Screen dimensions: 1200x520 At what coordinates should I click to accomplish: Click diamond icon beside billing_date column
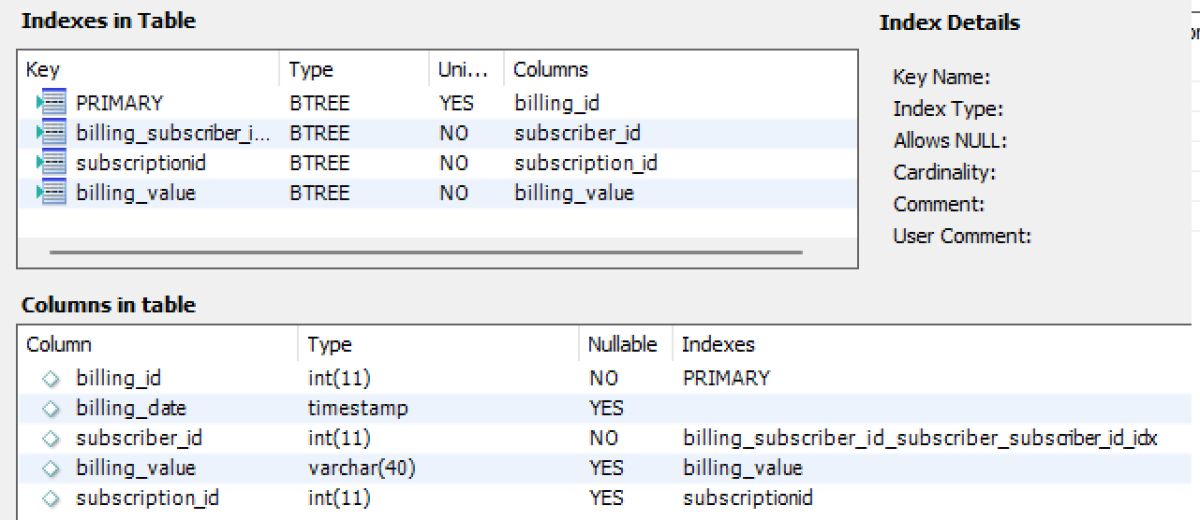click(52, 408)
